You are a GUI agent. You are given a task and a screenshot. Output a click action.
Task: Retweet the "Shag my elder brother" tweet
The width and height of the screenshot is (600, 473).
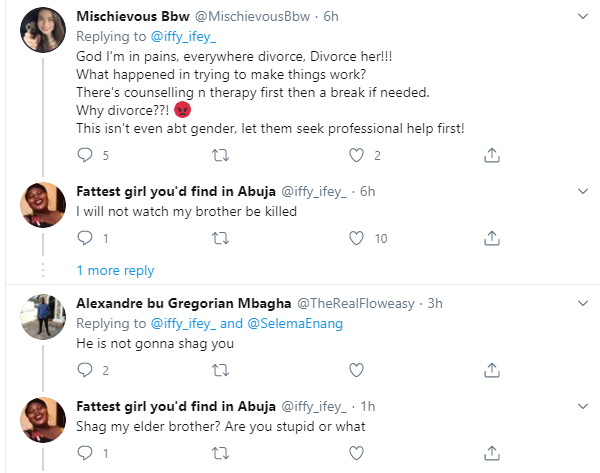[220, 455]
